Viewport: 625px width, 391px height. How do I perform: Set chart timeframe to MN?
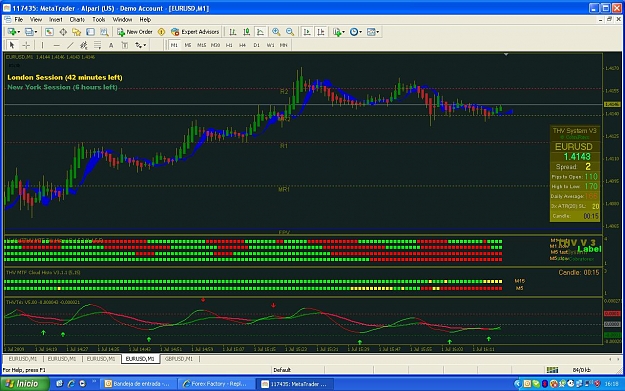click(x=283, y=45)
